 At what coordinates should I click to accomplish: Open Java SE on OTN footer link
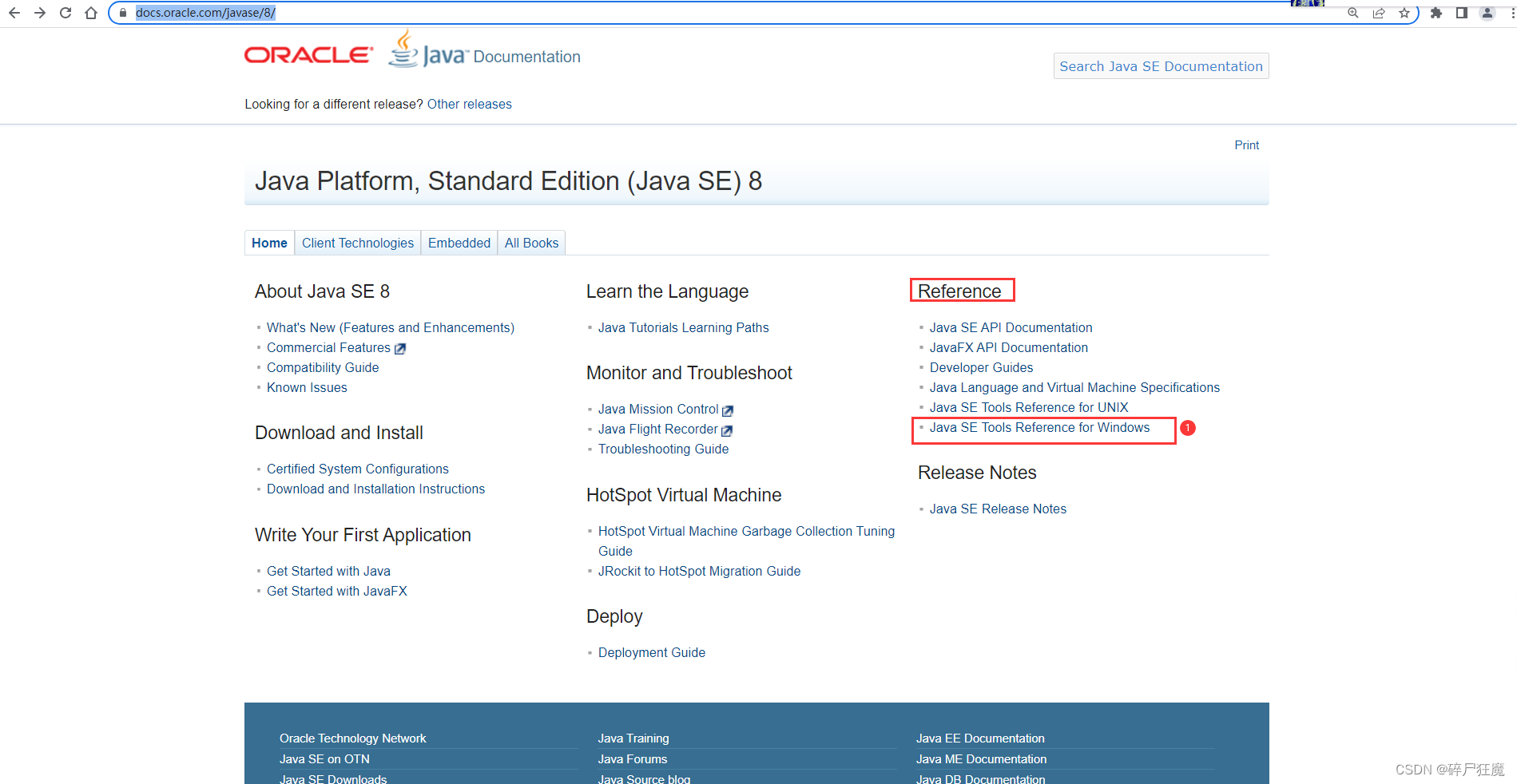(324, 759)
